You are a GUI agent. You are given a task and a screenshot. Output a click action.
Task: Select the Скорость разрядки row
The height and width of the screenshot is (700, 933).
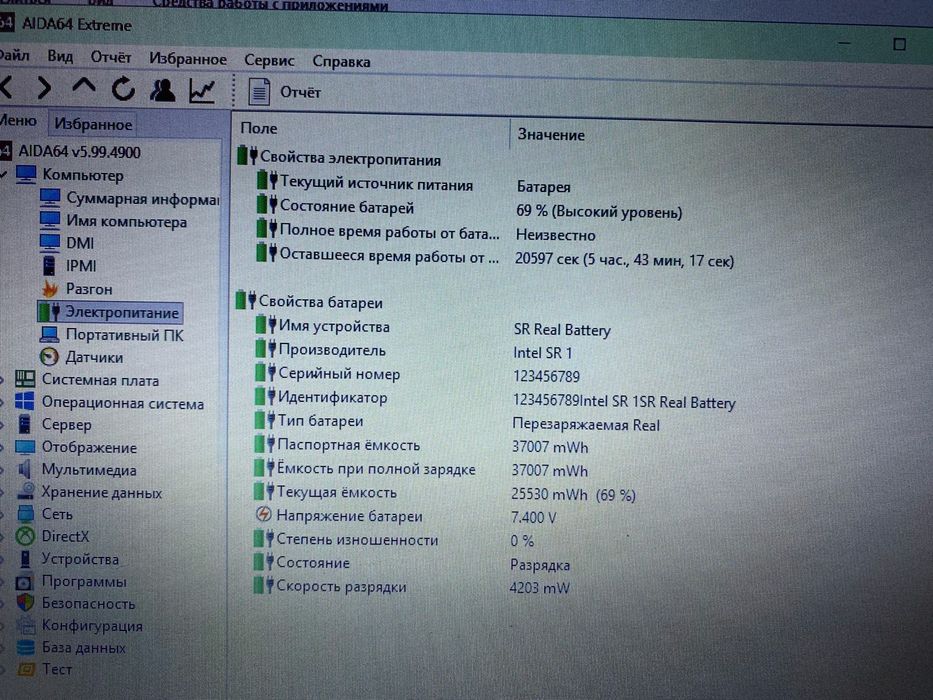pos(411,587)
